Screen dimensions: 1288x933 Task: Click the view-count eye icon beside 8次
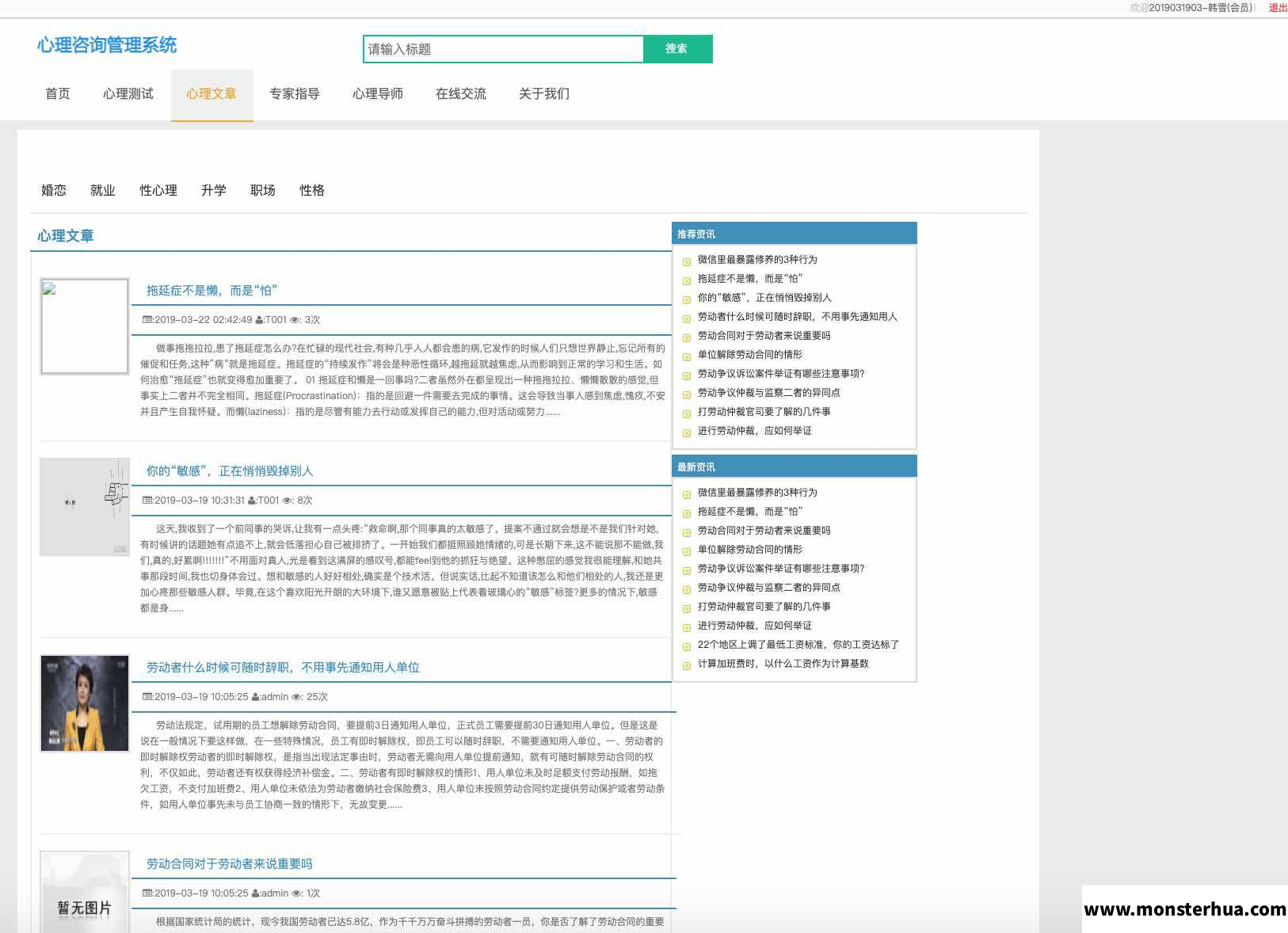pyautogui.click(x=288, y=501)
